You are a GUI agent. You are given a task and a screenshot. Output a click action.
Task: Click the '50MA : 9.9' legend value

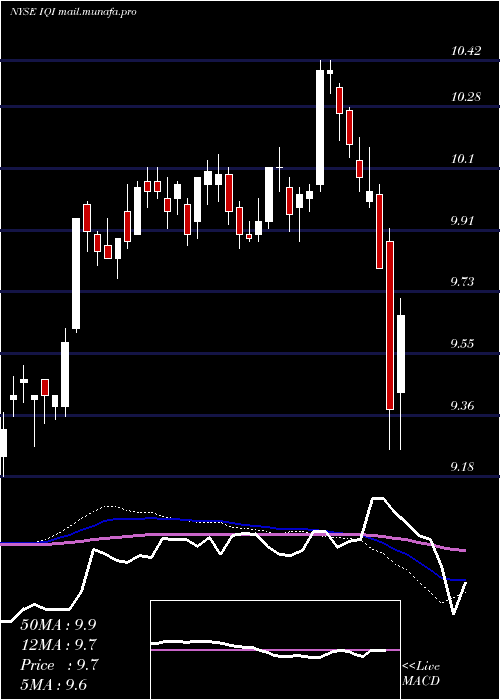pyautogui.click(x=58, y=625)
